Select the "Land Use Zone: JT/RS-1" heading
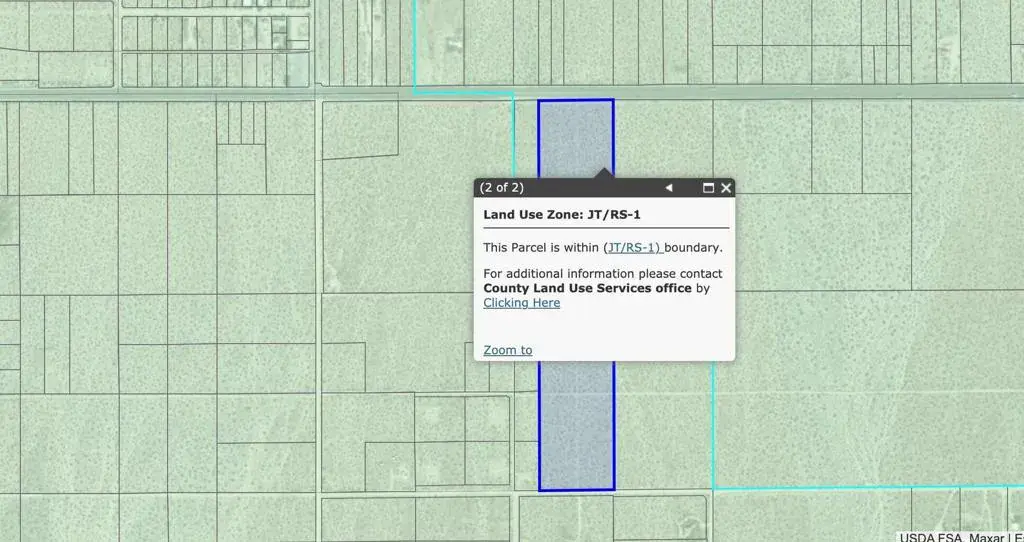This screenshot has width=1024, height=542. tap(562, 214)
